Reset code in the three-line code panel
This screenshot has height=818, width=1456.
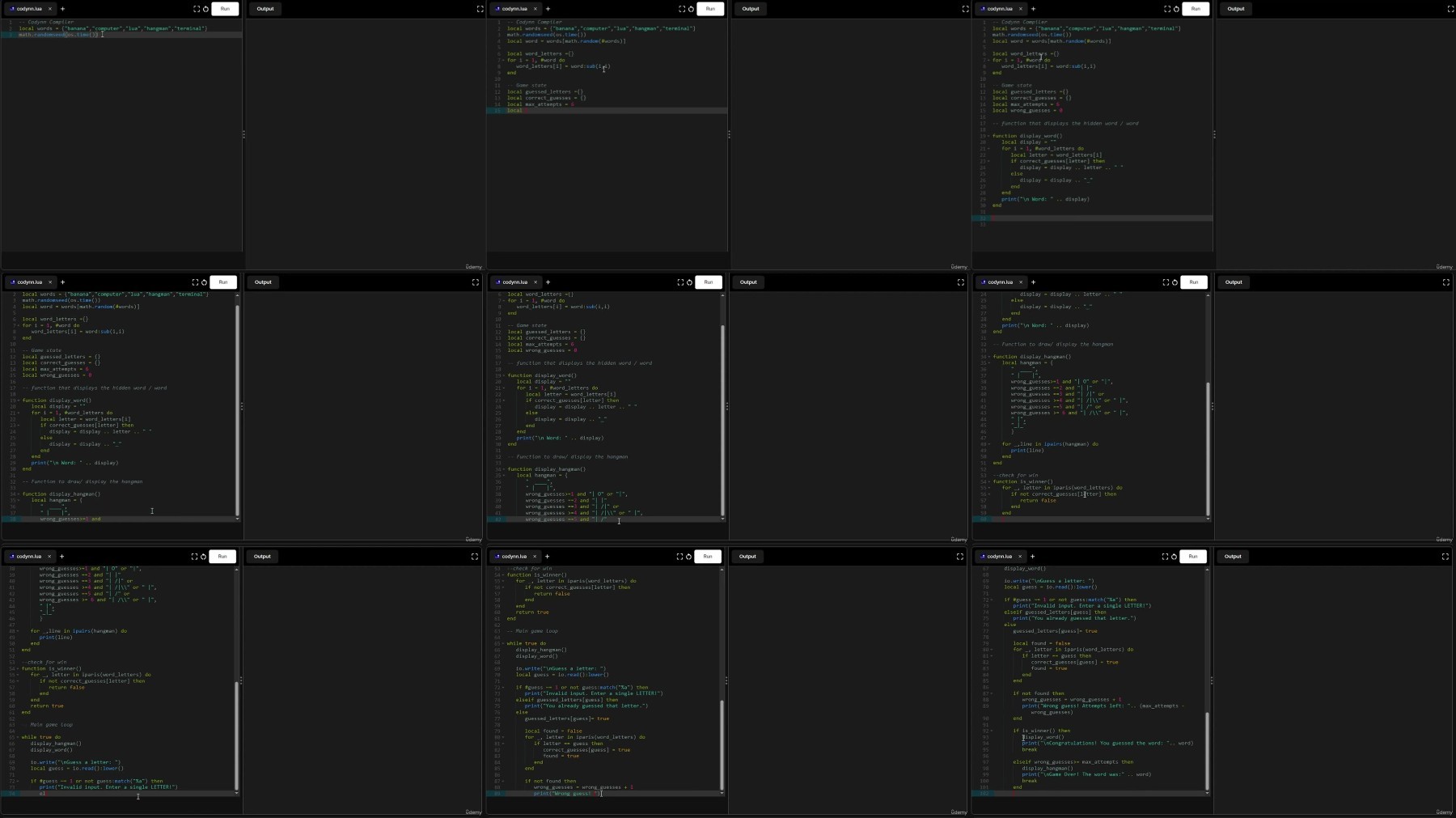pyautogui.click(x=205, y=9)
